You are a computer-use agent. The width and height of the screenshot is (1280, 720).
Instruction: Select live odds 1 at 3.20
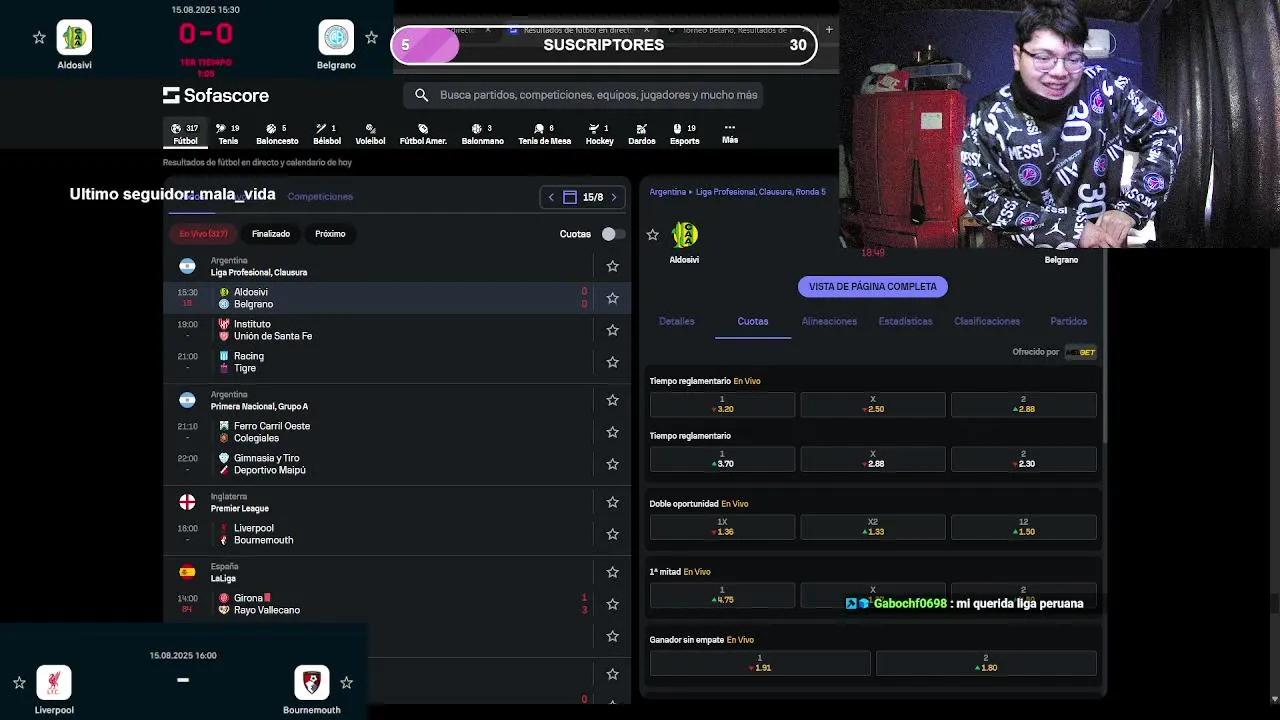click(722, 404)
